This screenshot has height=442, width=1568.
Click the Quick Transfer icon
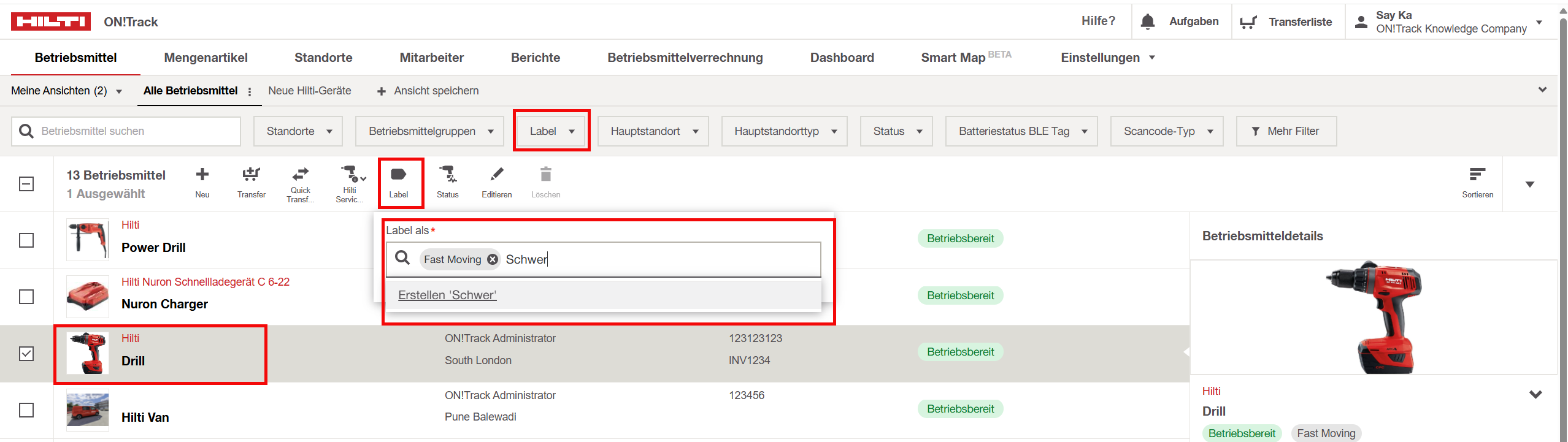point(301,174)
